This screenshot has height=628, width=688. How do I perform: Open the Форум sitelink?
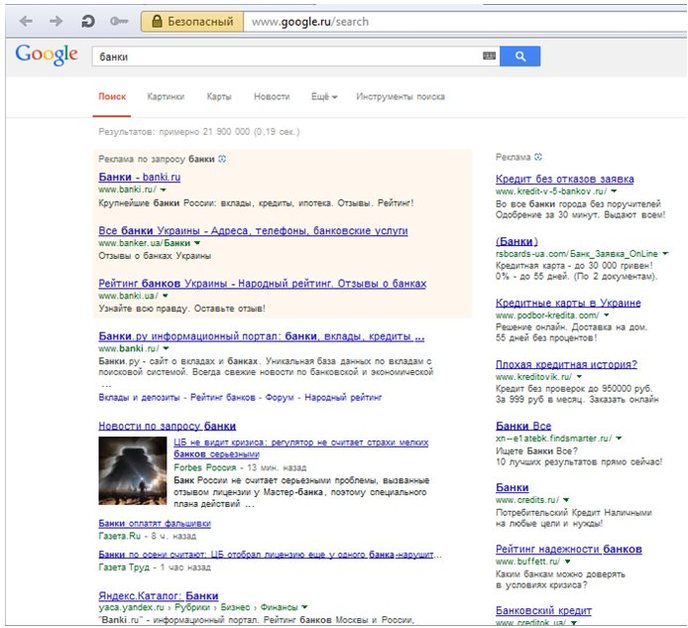click(279, 398)
